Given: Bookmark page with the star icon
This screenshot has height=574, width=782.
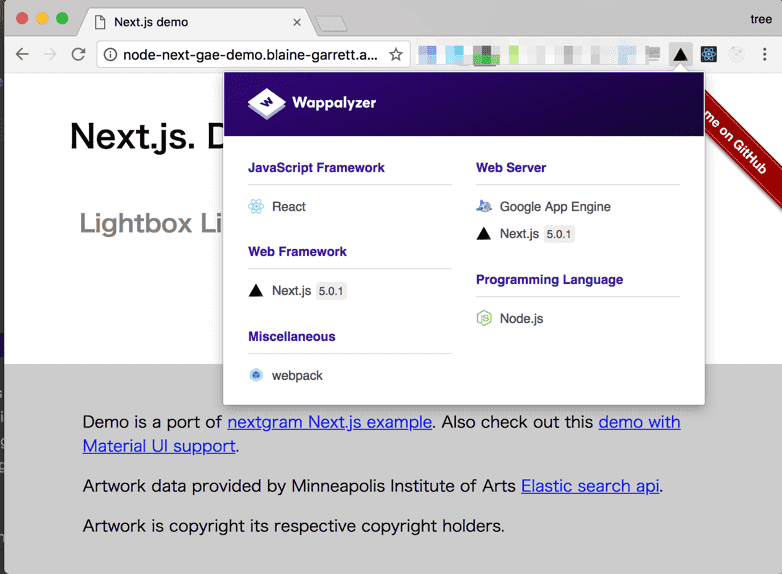Looking at the screenshot, I should tap(396, 54).
